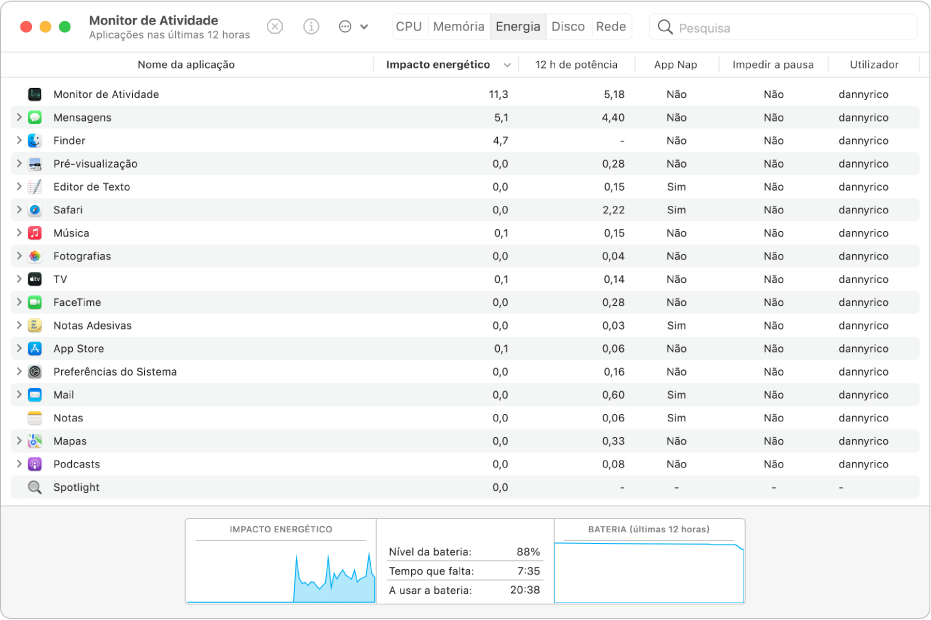
Task: Select the Spotlight row name
Action: [77, 488]
